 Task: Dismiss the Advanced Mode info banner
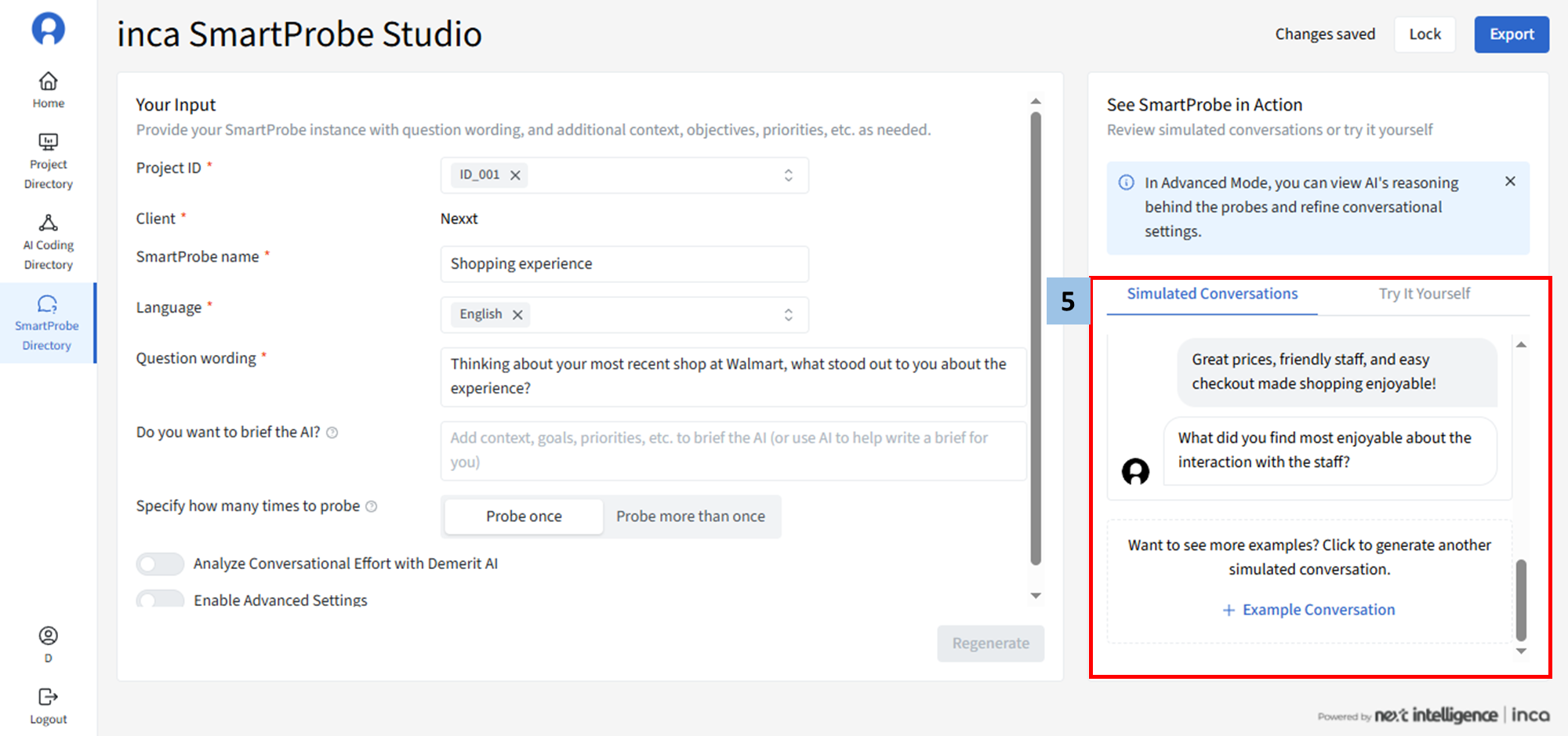pos(1510,182)
